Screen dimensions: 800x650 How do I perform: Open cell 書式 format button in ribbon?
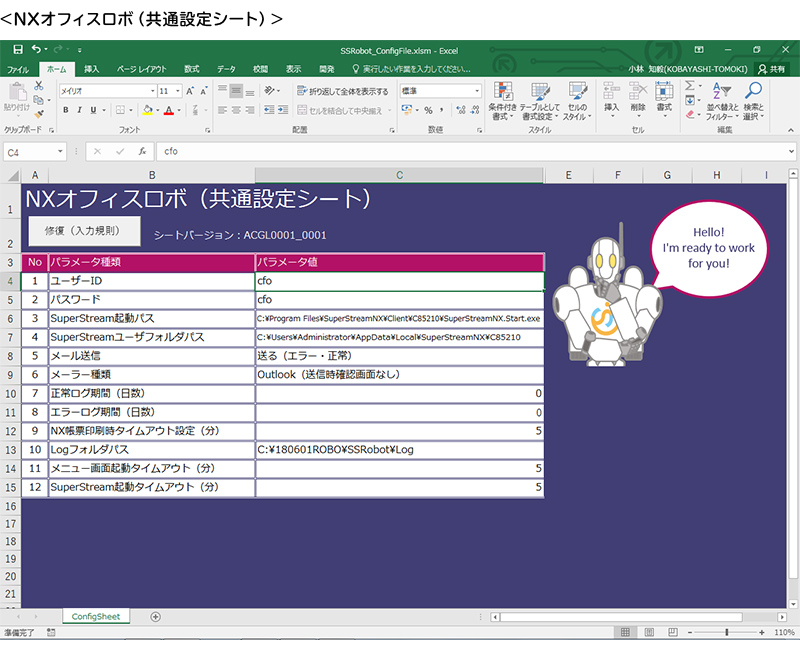[664, 102]
